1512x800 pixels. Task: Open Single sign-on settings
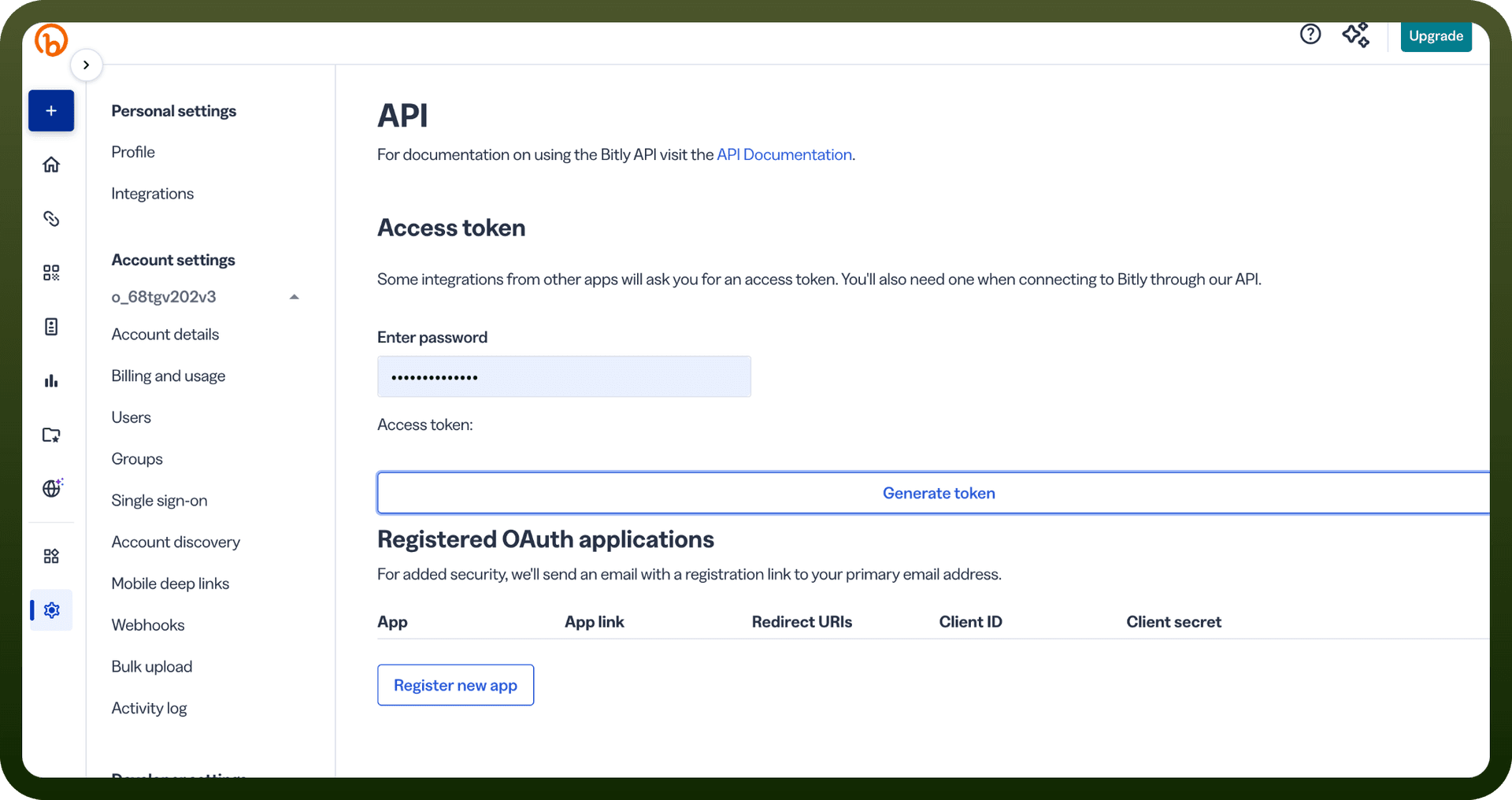click(160, 501)
